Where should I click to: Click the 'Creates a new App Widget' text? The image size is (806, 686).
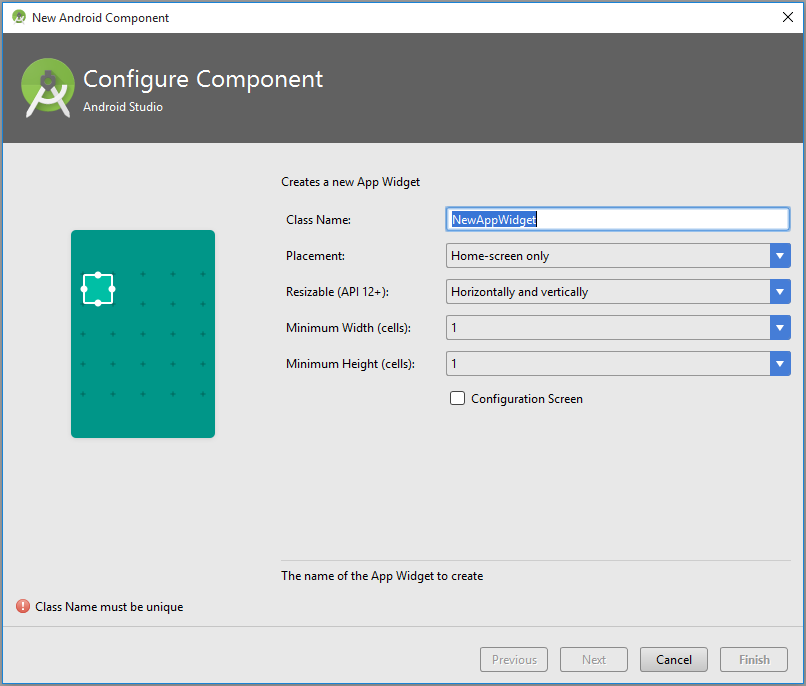click(x=351, y=182)
